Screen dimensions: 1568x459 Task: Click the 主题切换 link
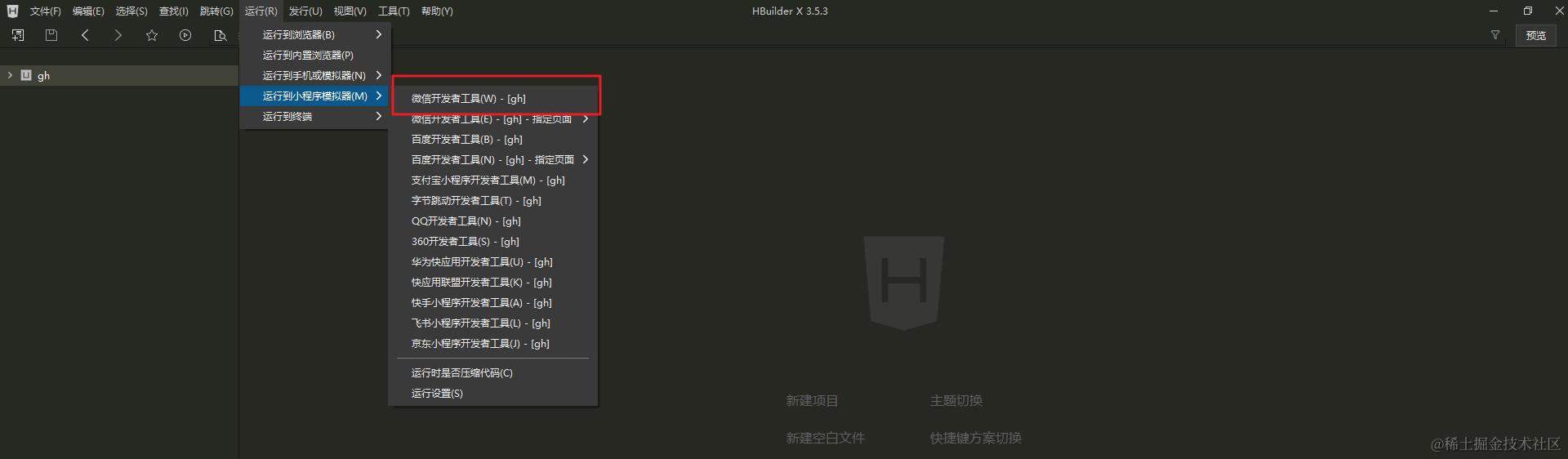tap(956, 400)
